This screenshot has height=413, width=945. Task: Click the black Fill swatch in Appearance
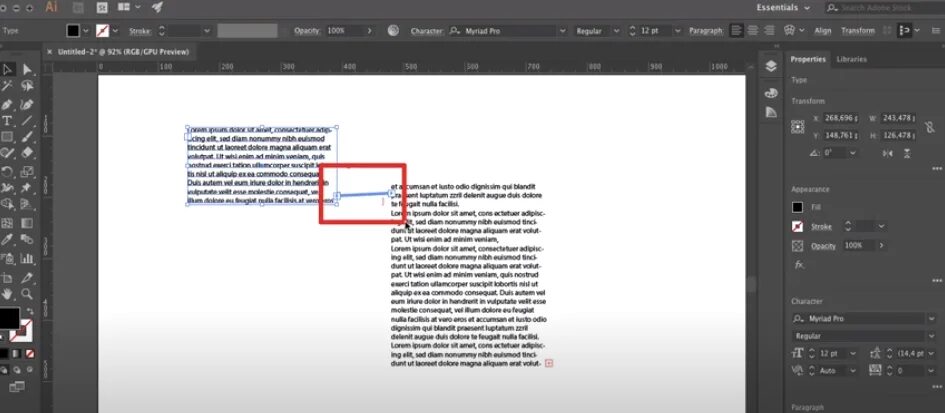coord(797,207)
